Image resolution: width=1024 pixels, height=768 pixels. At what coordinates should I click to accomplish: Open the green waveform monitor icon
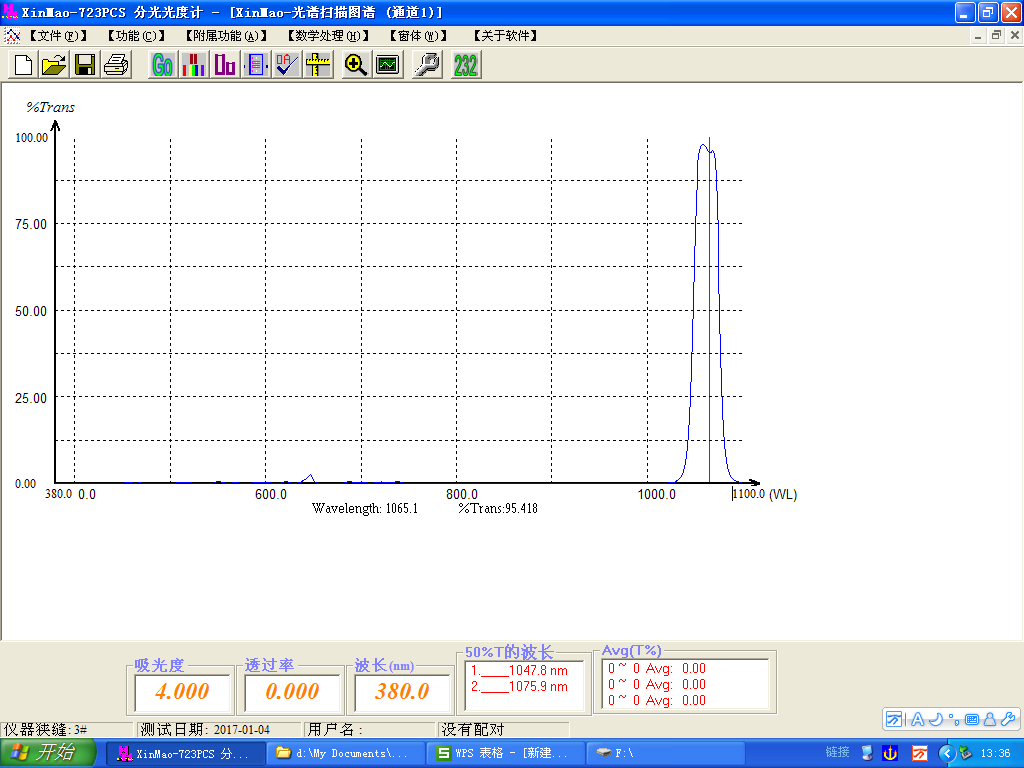coord(388,65)
